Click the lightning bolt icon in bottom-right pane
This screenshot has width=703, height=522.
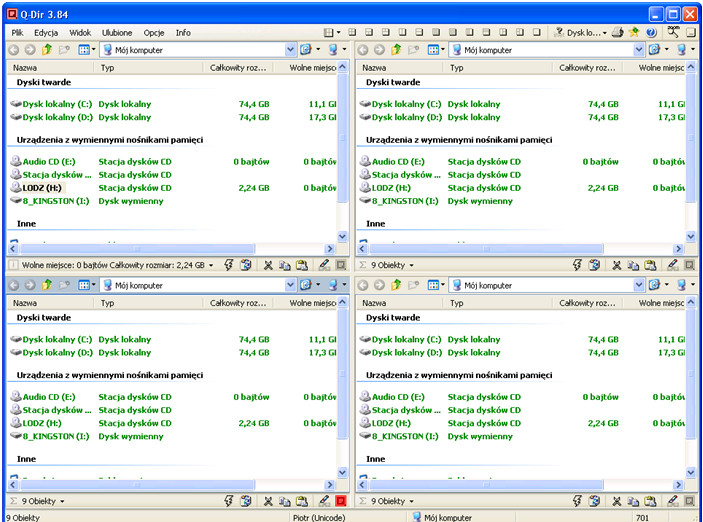(577, 501)
